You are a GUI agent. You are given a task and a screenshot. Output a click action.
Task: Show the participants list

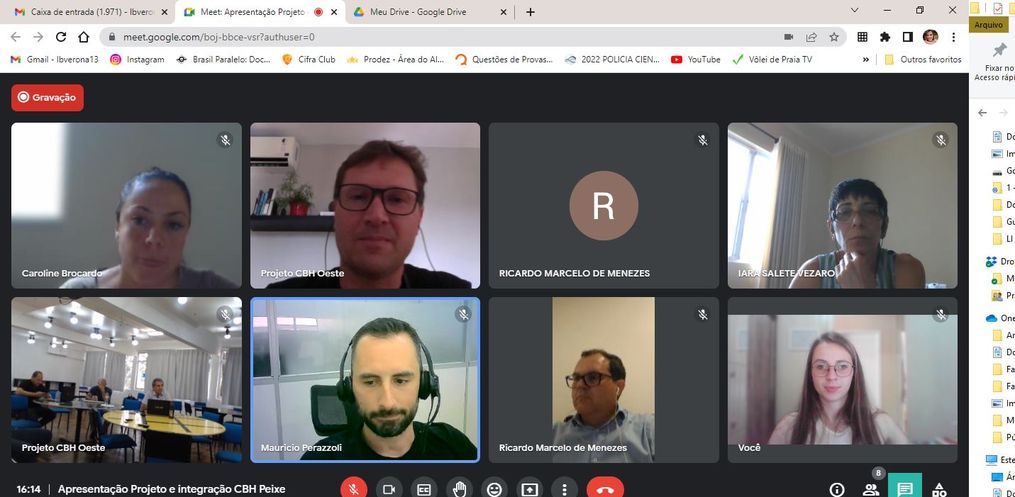coord(871,489)
